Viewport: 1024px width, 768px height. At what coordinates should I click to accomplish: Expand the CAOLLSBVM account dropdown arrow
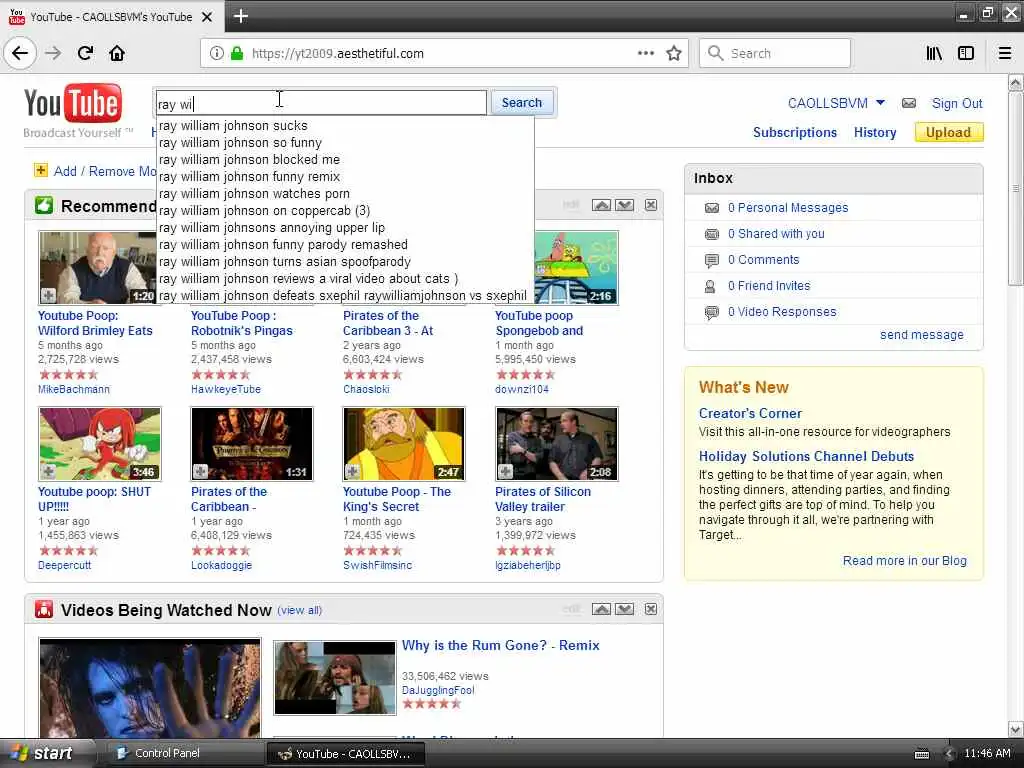pyautogui.click(x=880, y=103)
